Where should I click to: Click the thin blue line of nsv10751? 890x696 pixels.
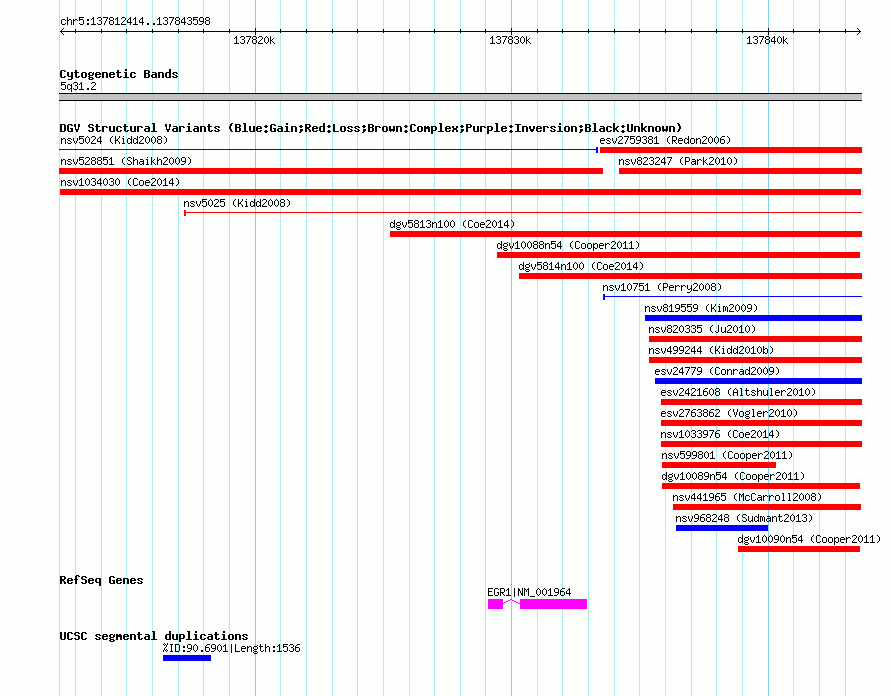[732, 297]
